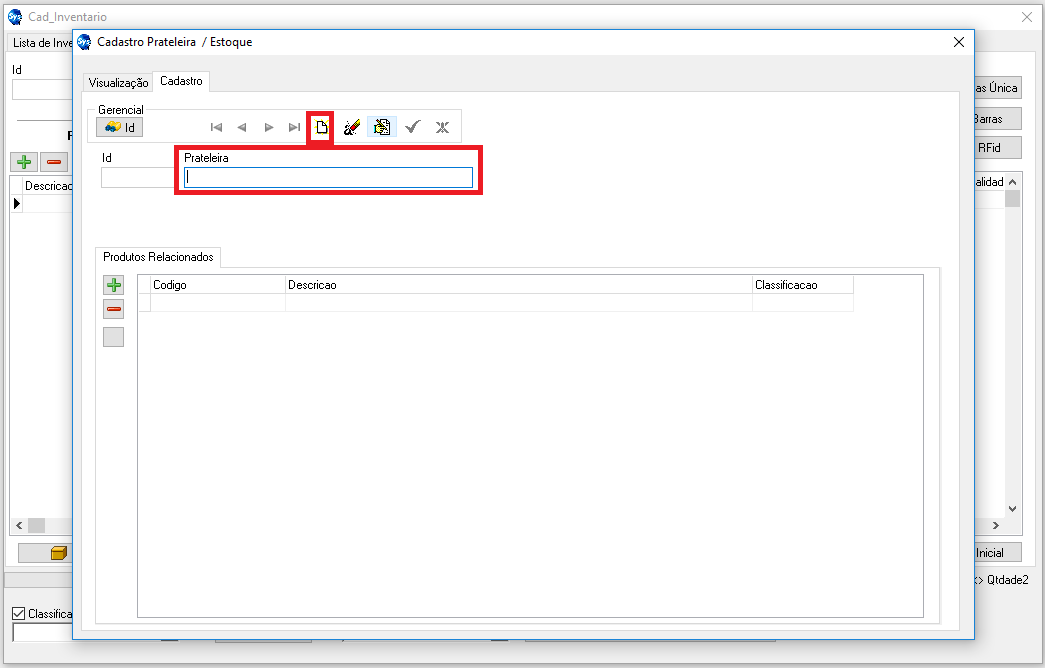The image size is (1045, 668).
Task: Click into the Prateleira text field
Action: (328, 177)
